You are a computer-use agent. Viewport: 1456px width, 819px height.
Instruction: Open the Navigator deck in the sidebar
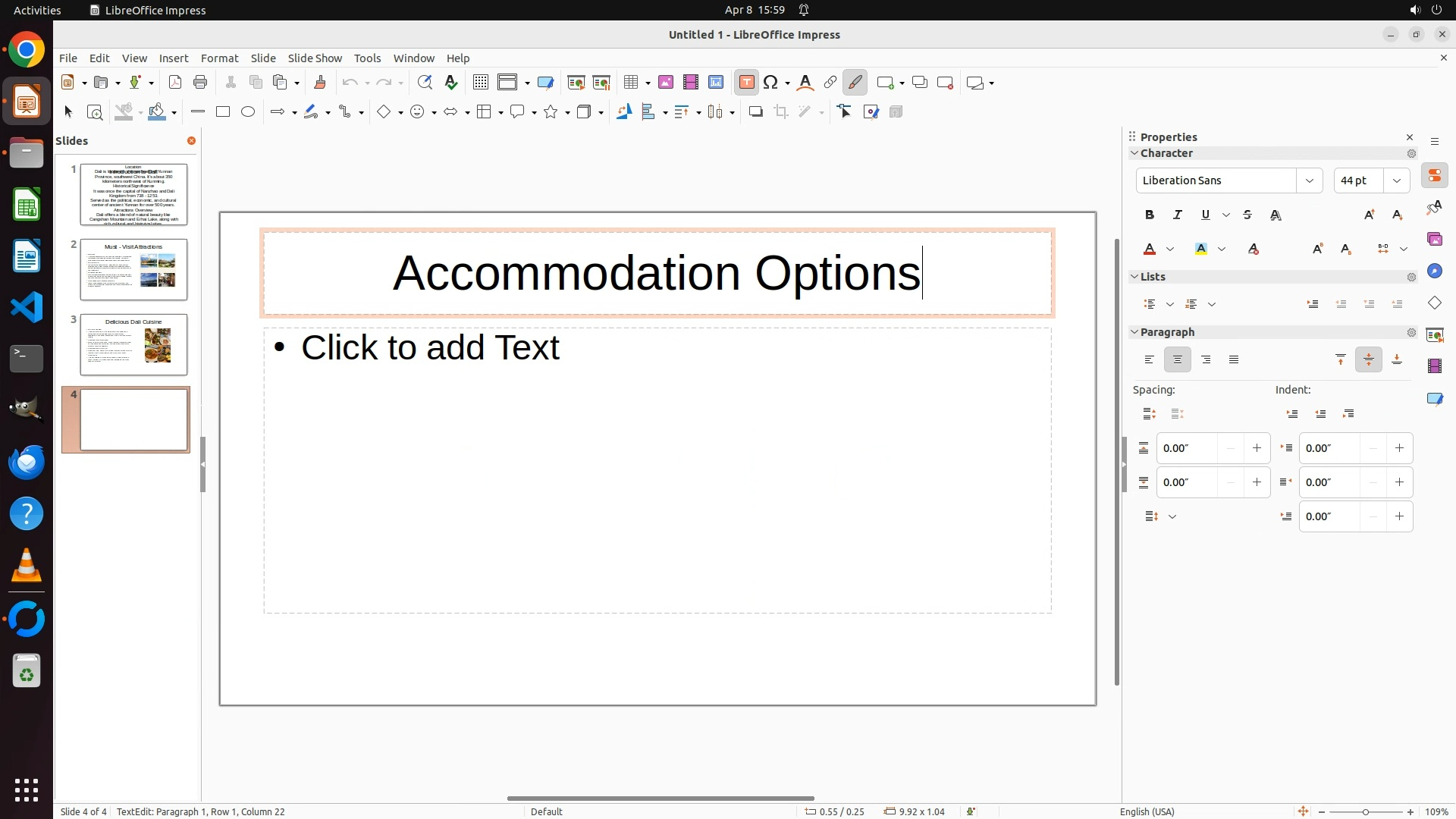click(1434, 271)
